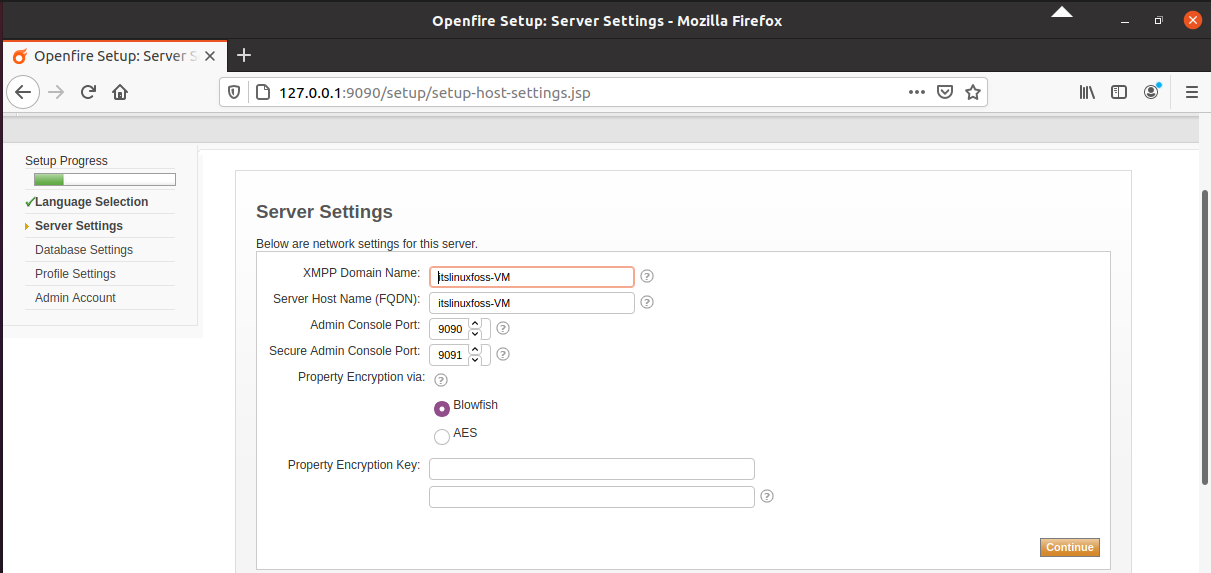Click the help icon beside Server Host Name
The image size is (1211, 573).
[647, 302]
